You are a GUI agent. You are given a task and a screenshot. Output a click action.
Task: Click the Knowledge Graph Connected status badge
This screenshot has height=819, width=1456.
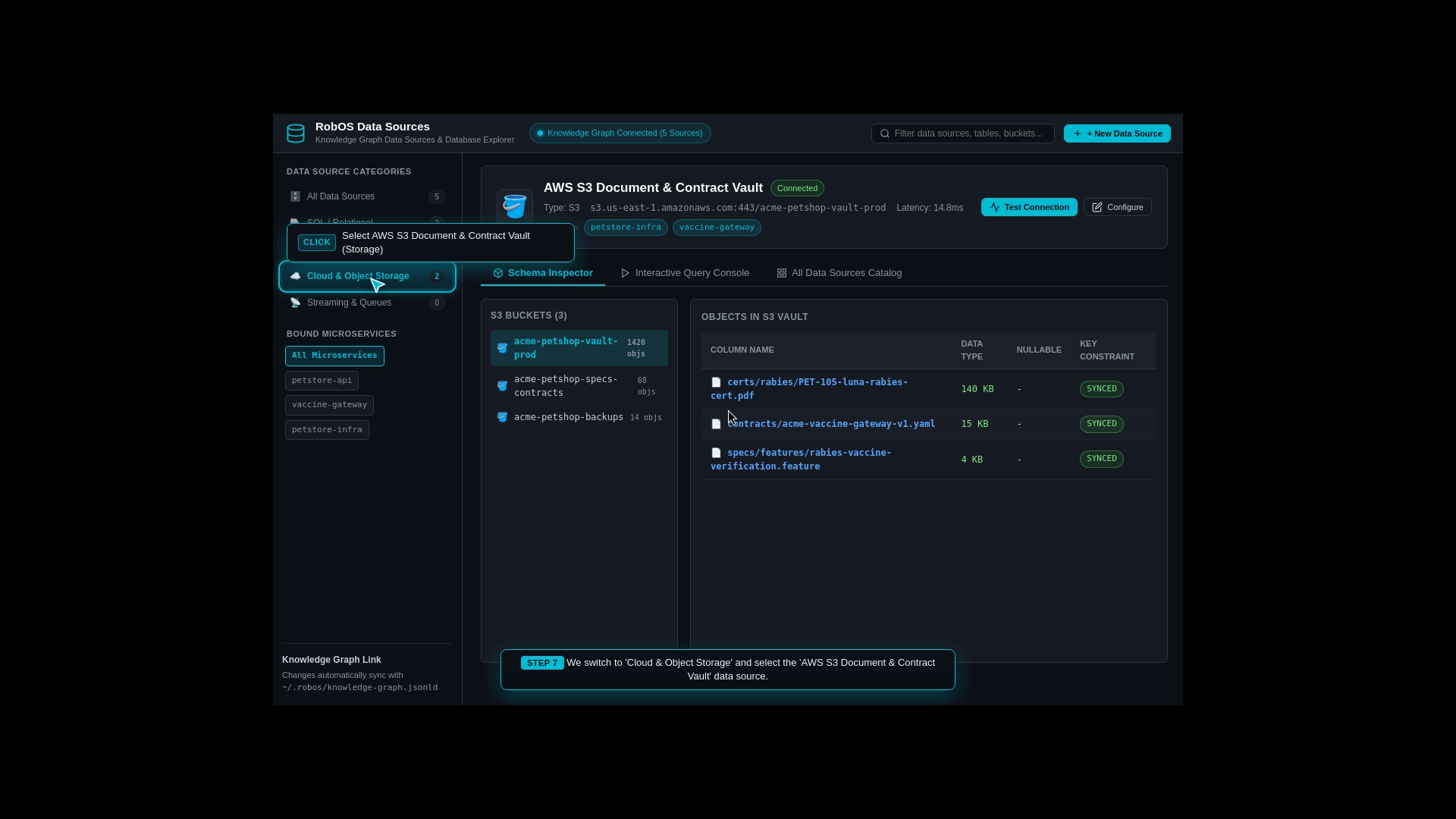click(x=620, y=133)
